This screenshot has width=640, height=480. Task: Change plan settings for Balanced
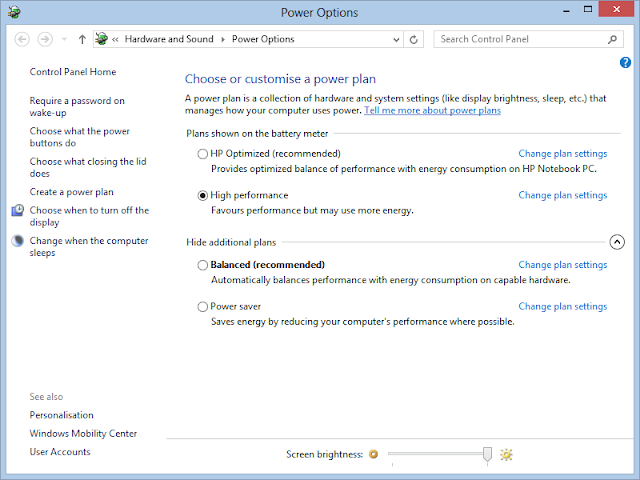click(562, 265)
